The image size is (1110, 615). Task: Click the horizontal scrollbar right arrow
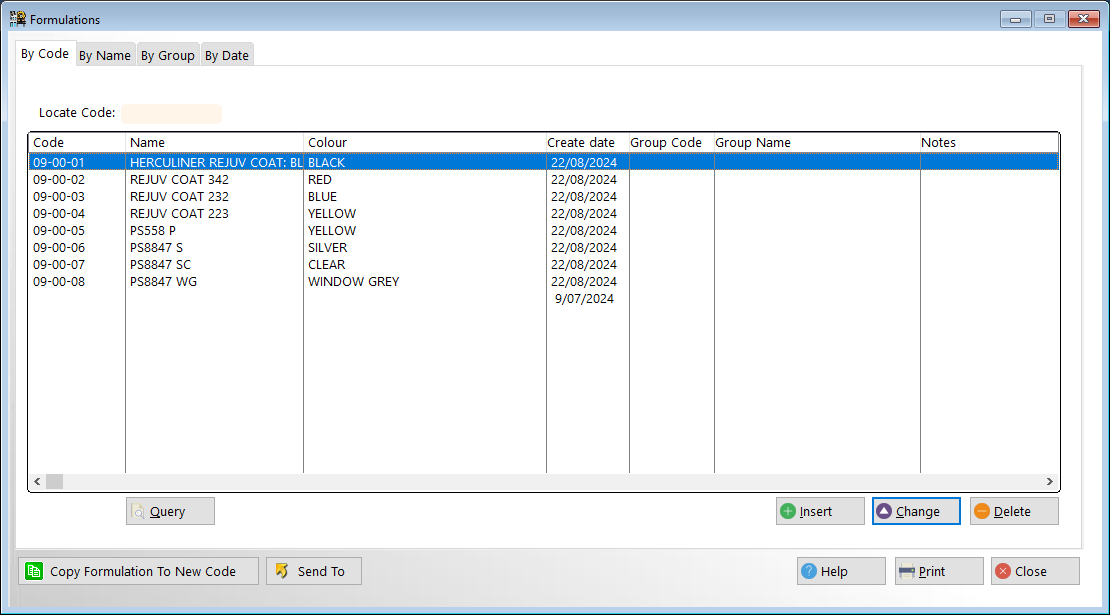[x=1049, y=482]
